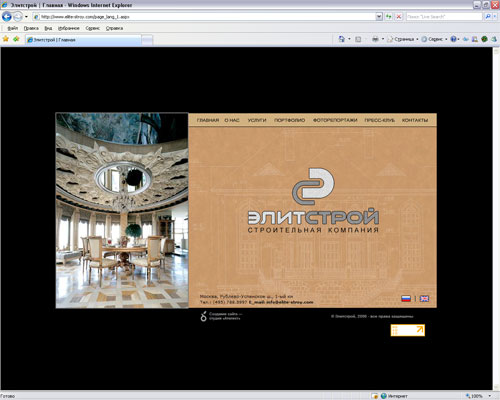This screenshot has width=500, height=400.
Task: Click Add to Favorites green plus star
Action: pyautogui.click(x=16, y=39)
